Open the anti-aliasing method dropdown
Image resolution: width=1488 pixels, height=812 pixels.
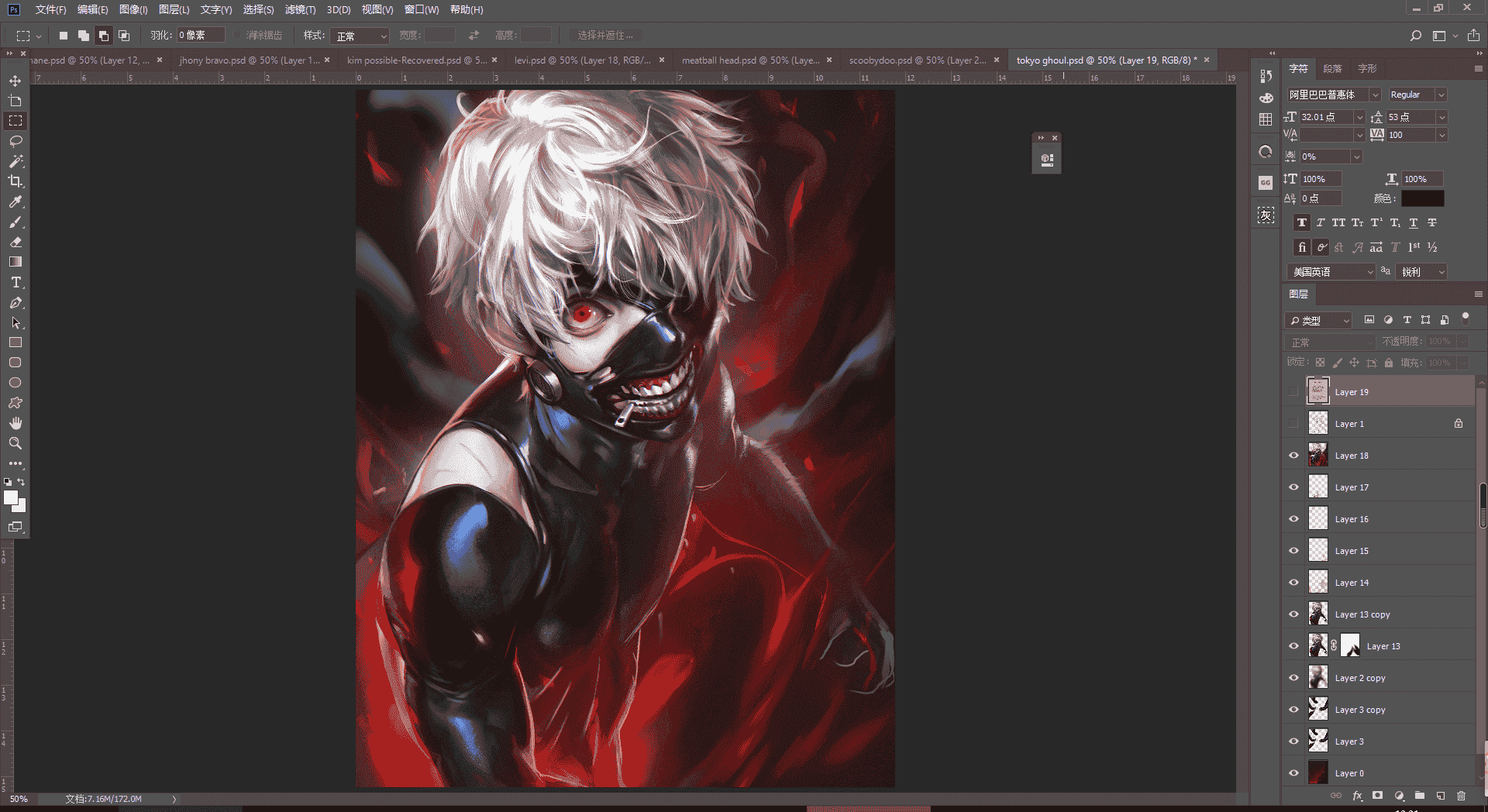point(1421,272)
